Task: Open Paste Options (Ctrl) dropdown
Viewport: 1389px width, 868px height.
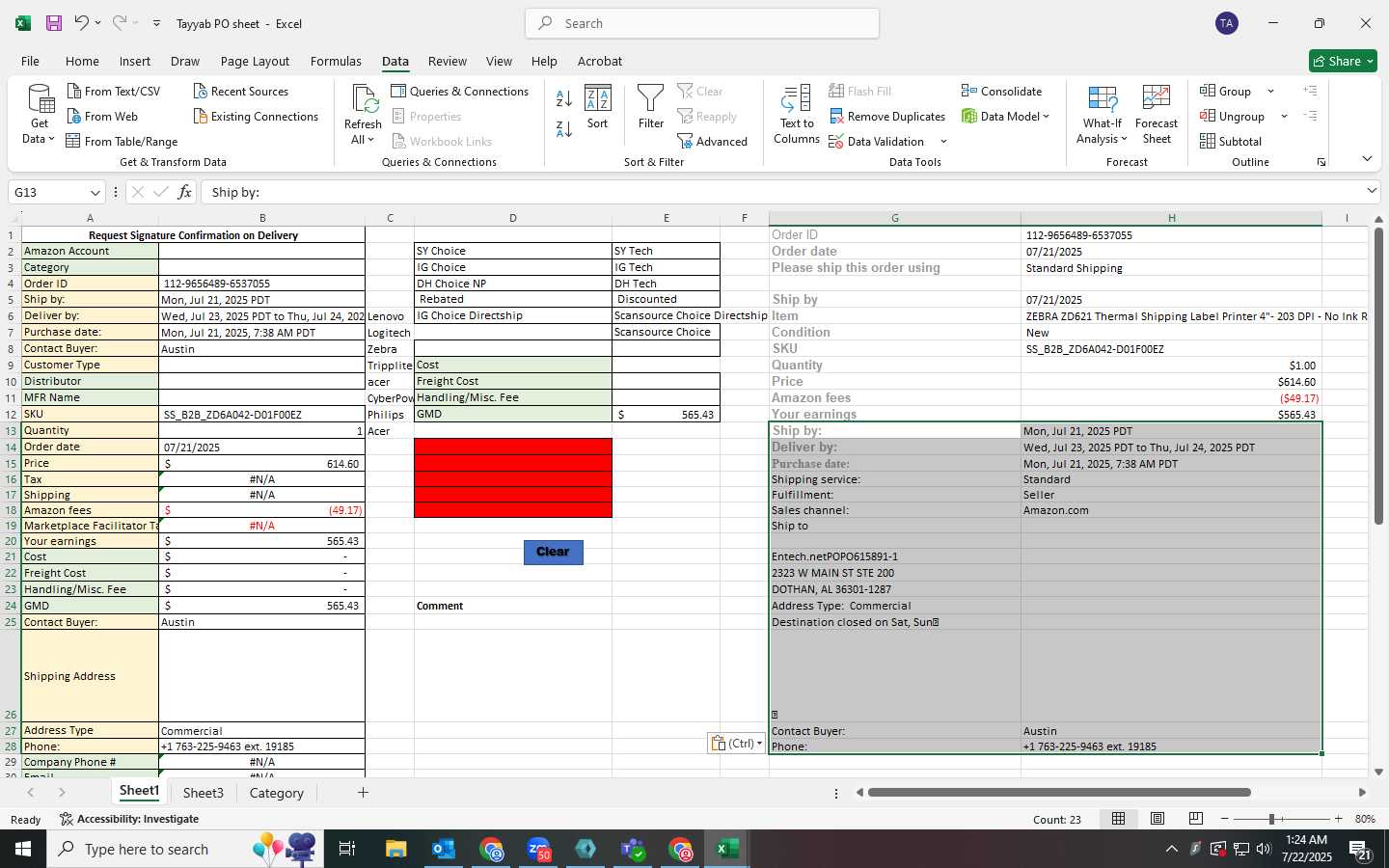Action: coord(737,744)
